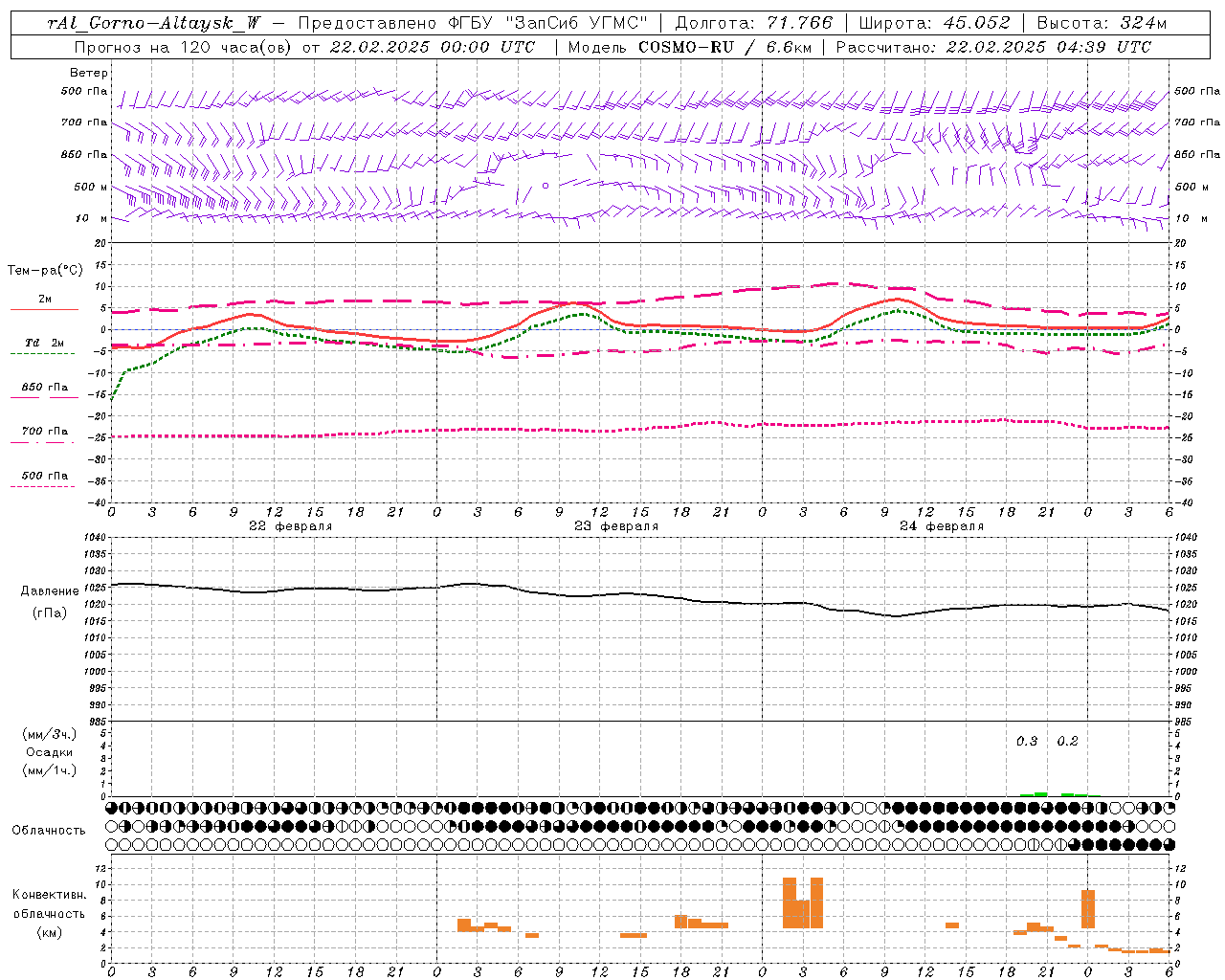Viewport: 1225px width, 980px height.
Task: Click the 0.2 precipitation value
Action: pos(1067,742)
